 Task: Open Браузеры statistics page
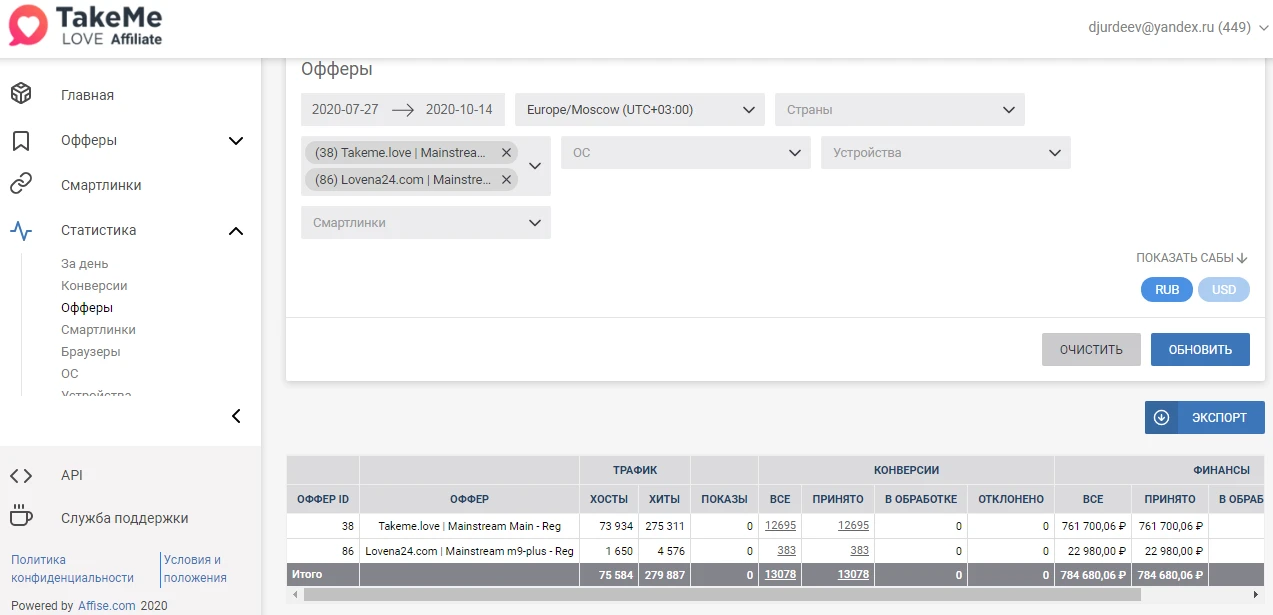[x=91, y=352]
